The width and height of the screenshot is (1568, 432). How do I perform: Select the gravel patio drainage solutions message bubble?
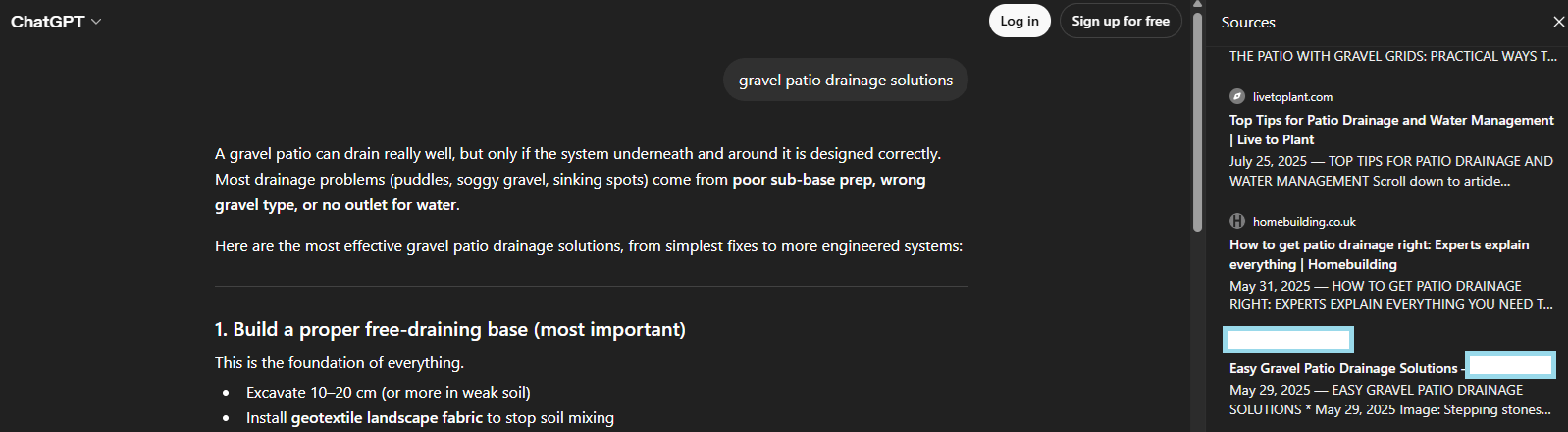tap(845, 81)
